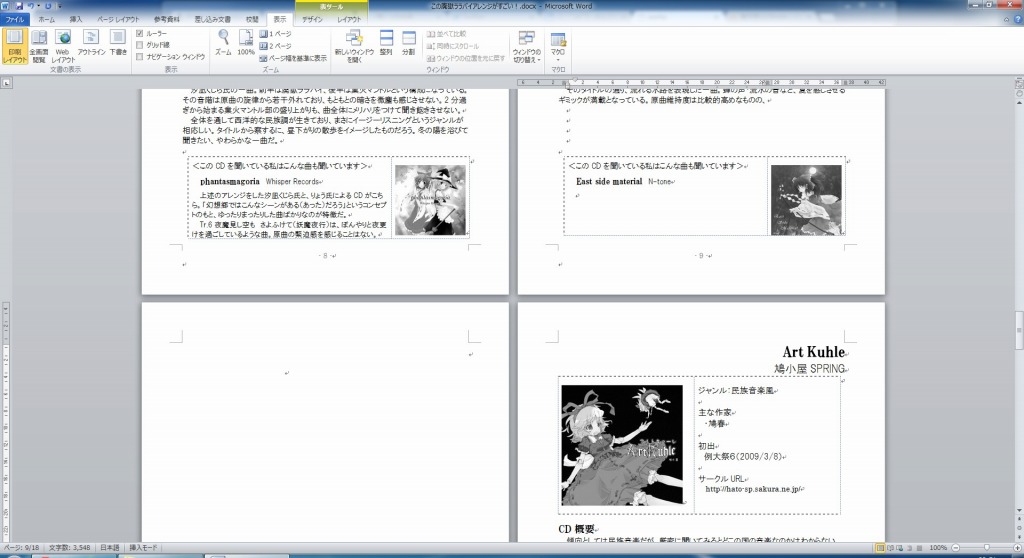Select print layout icon in status bar

tap(880, 548)
